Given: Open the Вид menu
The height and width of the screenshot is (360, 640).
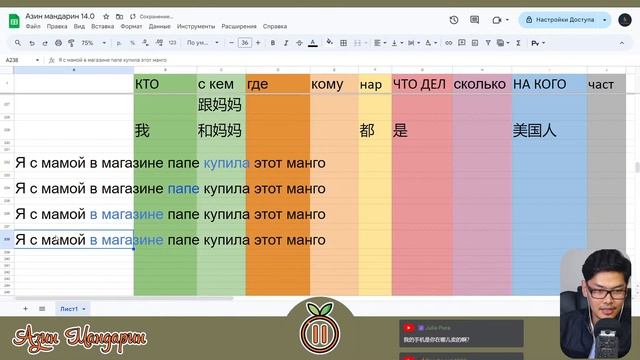Looking at the screenshot, I should [x=79, y=26].
